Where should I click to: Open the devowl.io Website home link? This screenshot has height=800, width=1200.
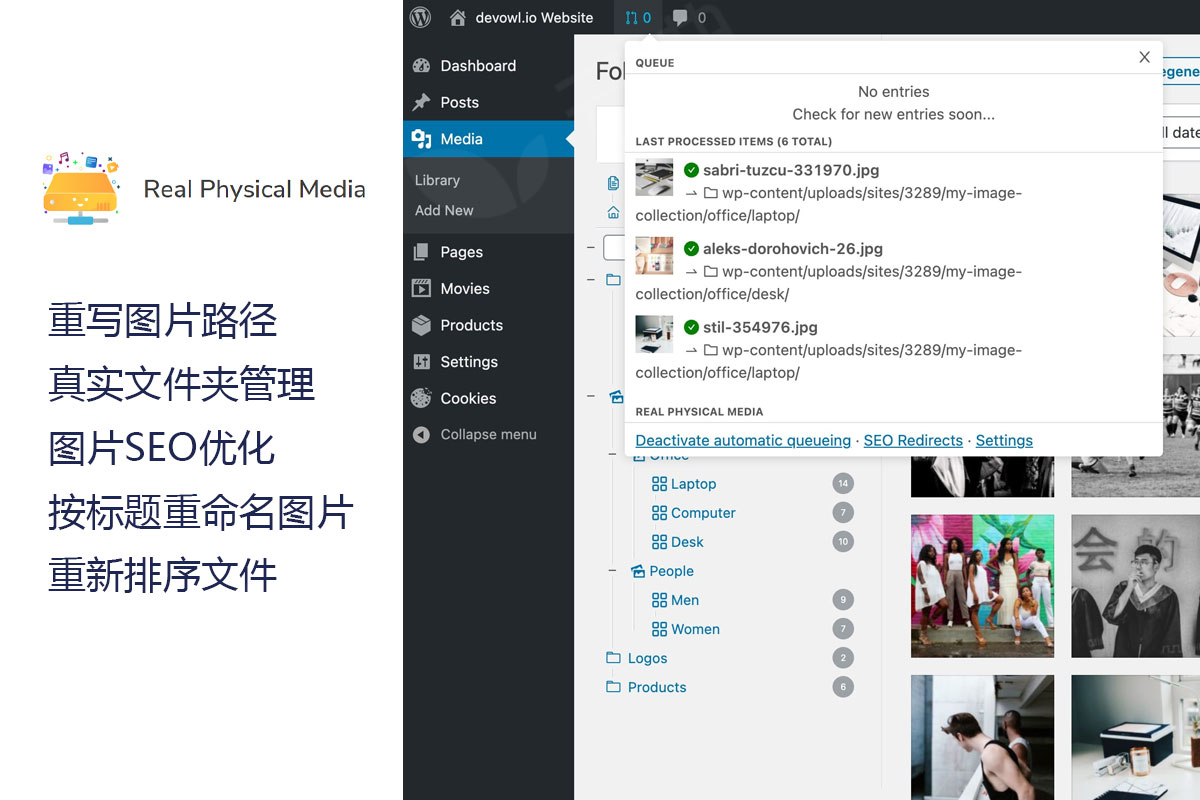pyautogui.click(x=521, y=17)
